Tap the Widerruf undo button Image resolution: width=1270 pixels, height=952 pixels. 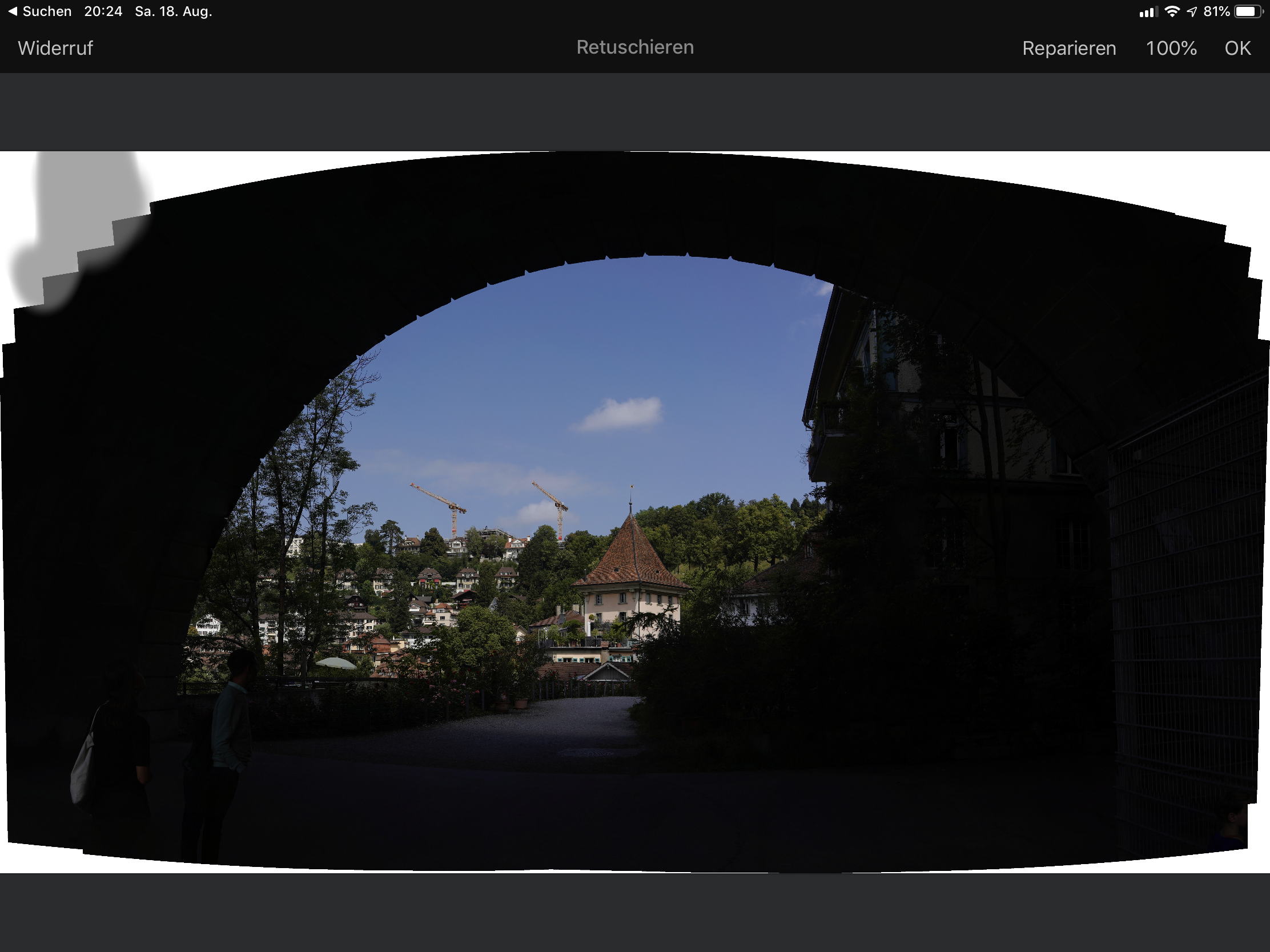click(x=55, y=48)
